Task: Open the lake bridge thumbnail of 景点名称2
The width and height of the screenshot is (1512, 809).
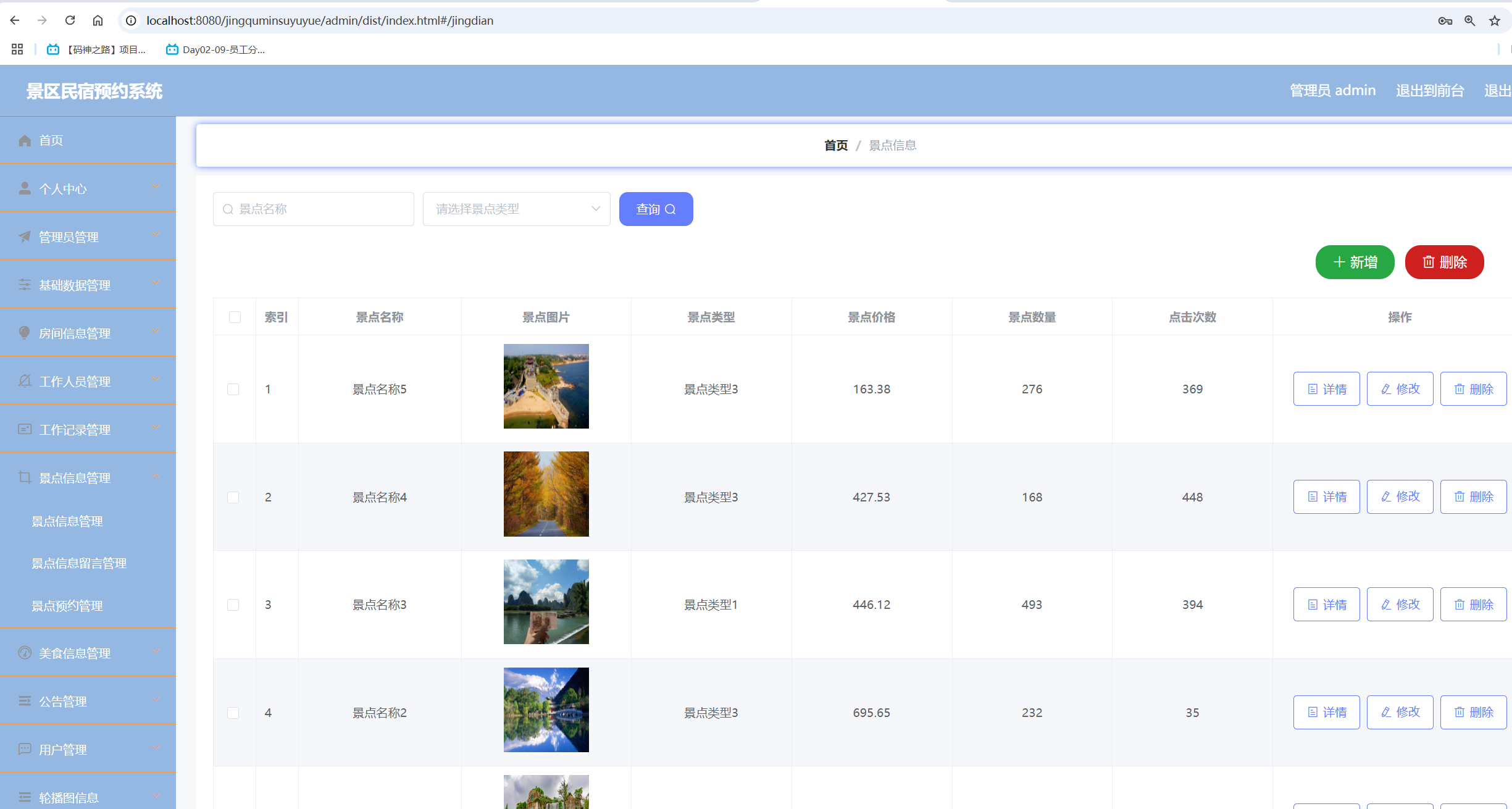Action: click(546, 710)
